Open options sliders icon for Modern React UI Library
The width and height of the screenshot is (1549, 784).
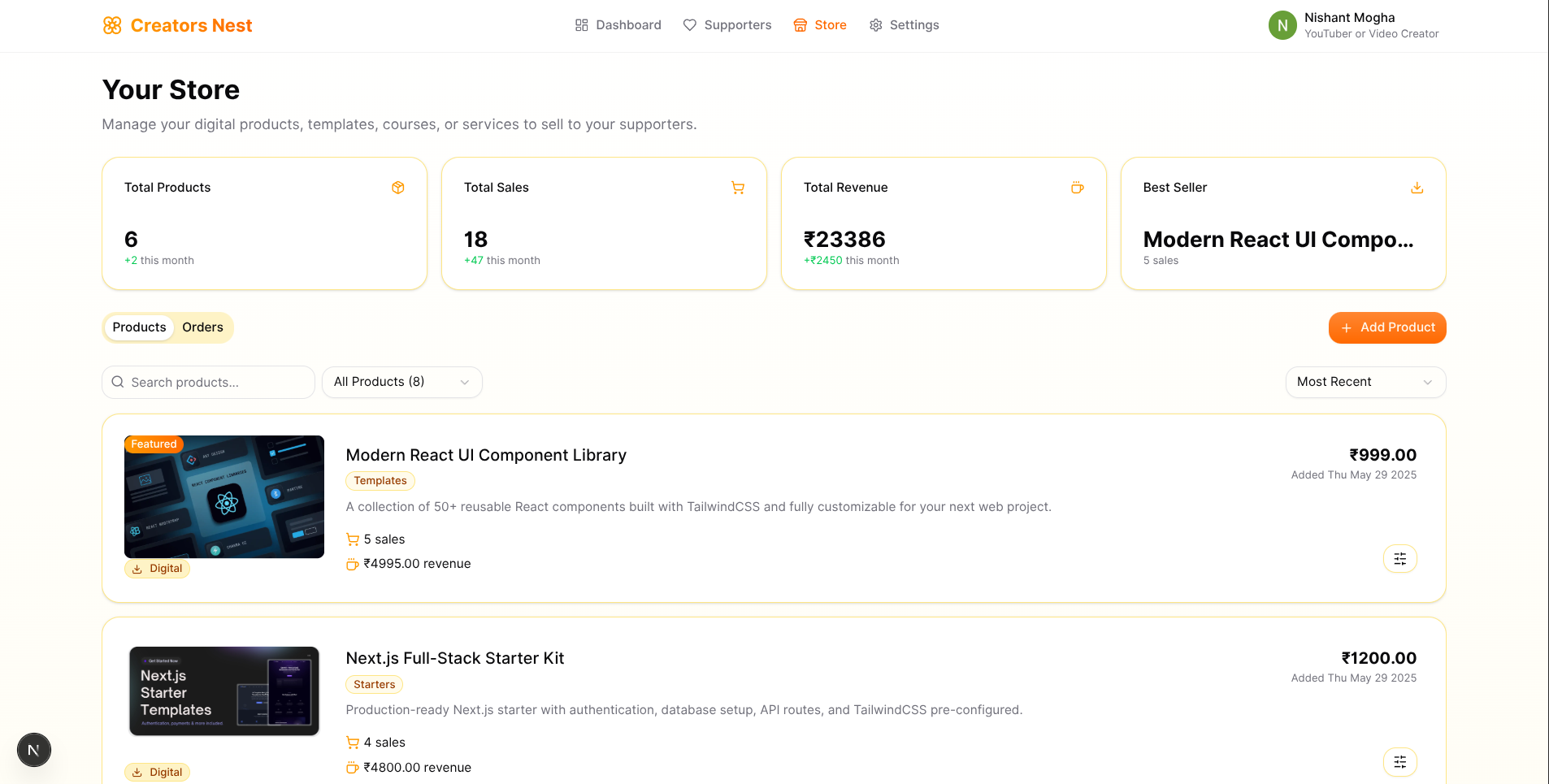pyautogui.click(x=1400, y=559)
